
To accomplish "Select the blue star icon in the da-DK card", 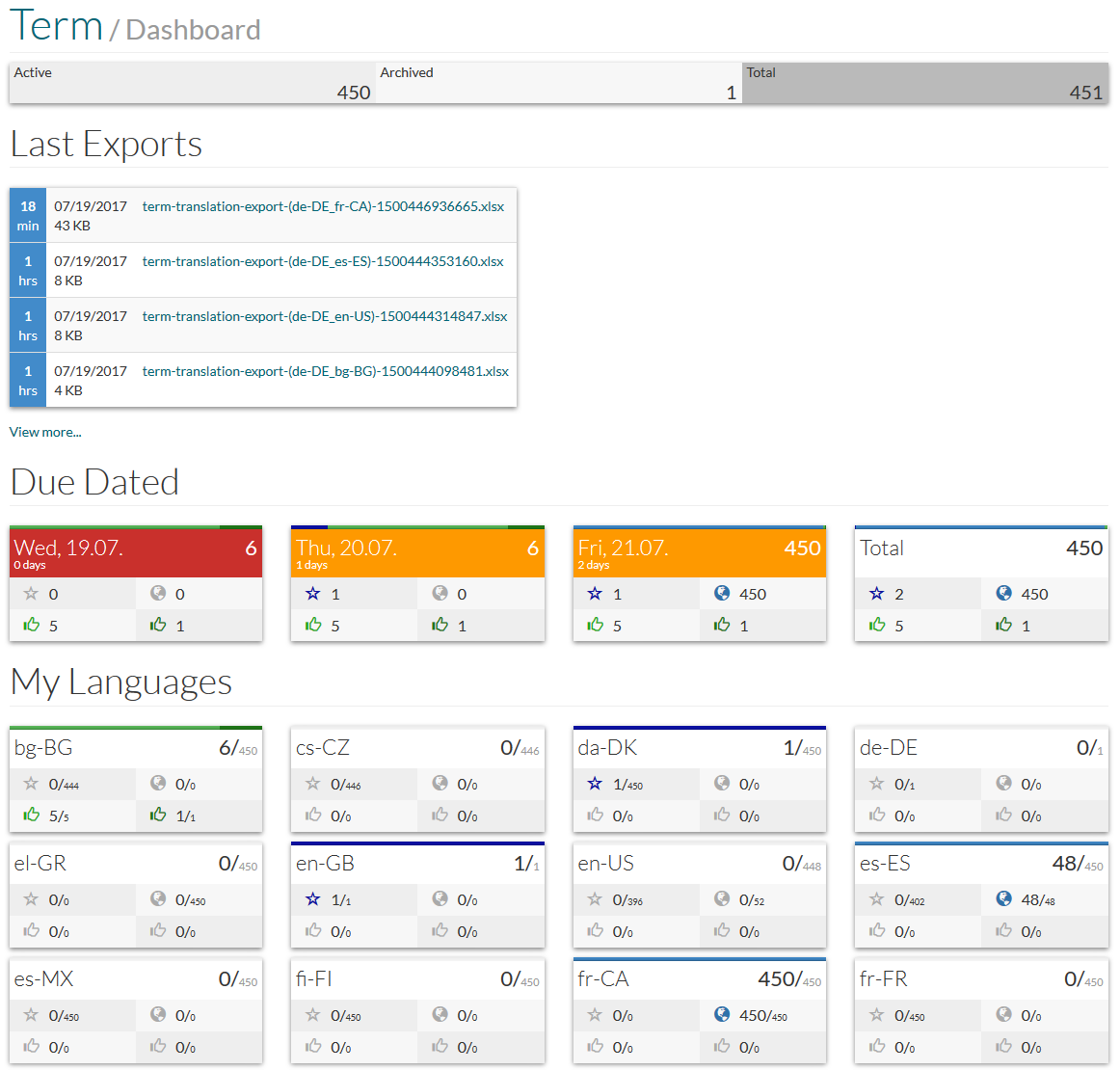I will coord(595,784).
